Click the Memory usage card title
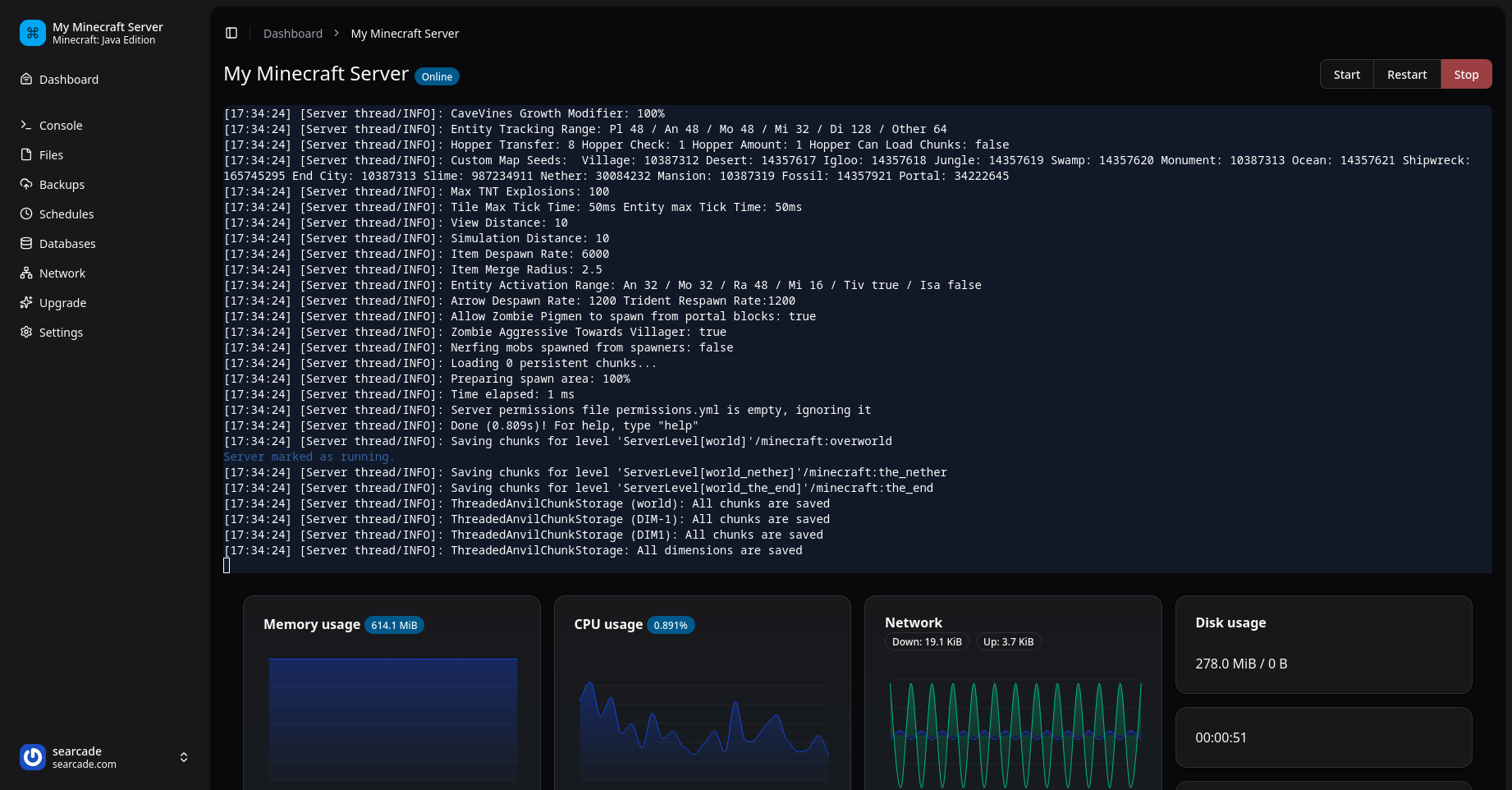The height and width of the screenshot is (790, 1512). [x=312, y=624]
